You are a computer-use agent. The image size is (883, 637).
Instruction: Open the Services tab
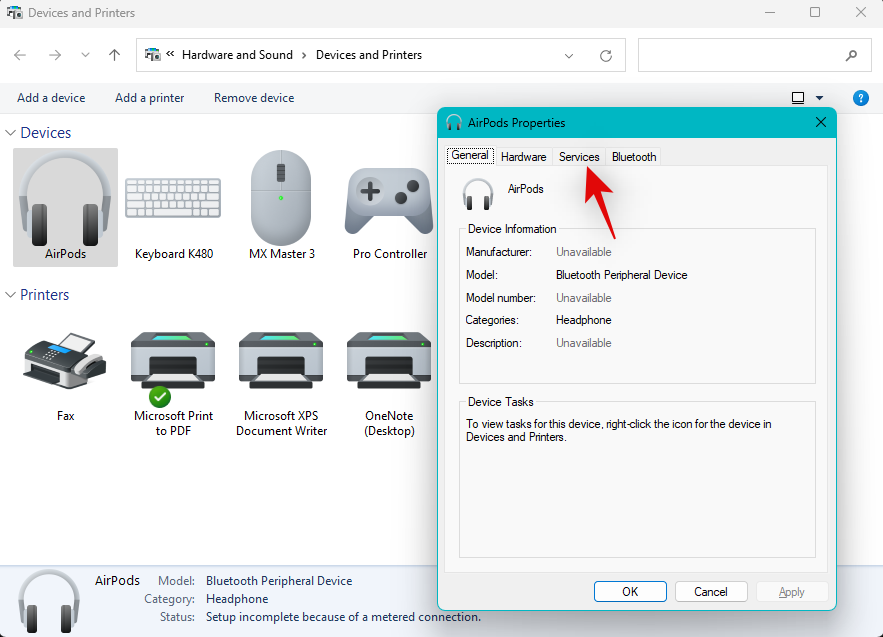coord(579,157)
